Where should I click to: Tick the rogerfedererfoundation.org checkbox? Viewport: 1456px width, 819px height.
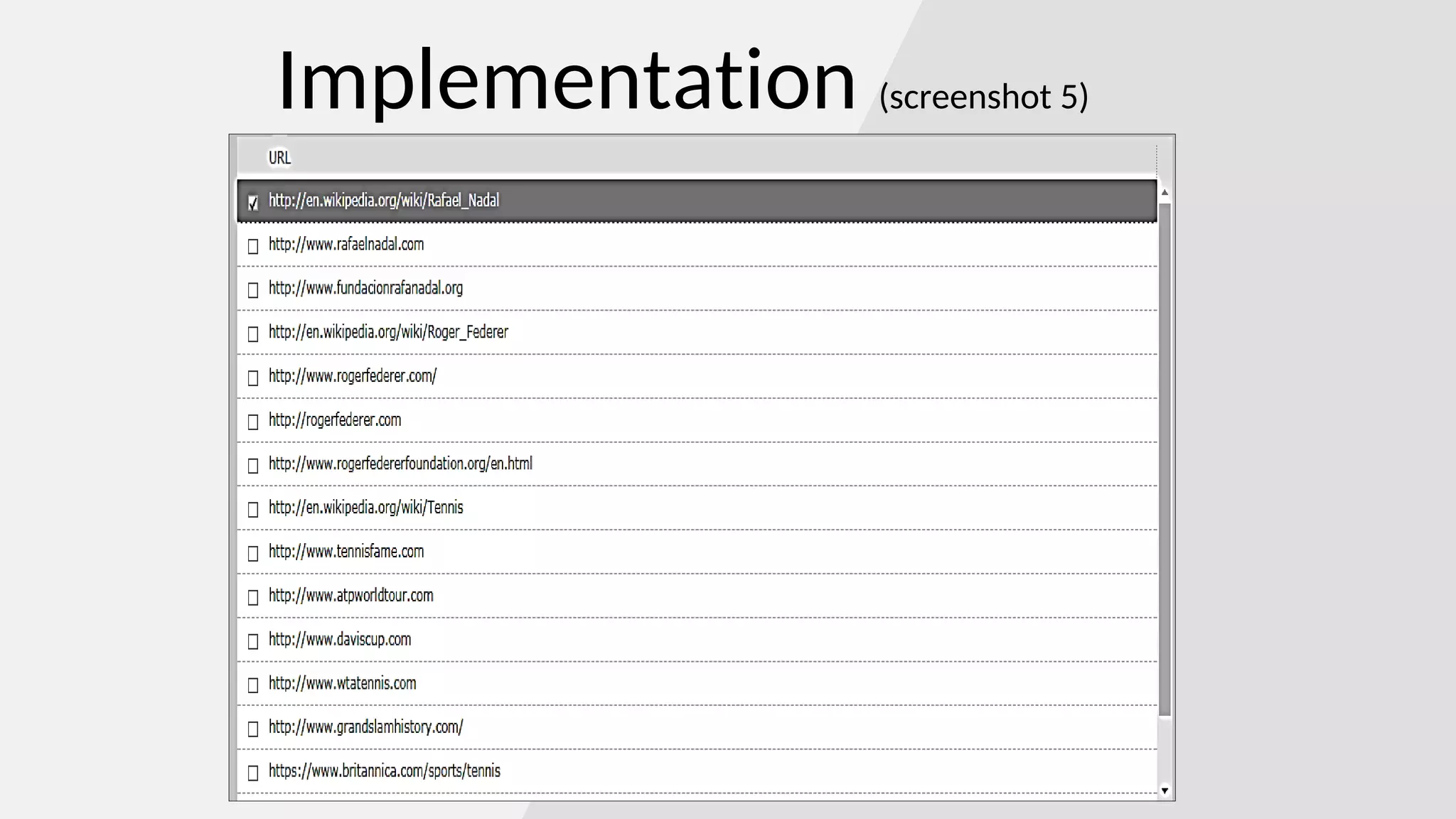(253, 466)
